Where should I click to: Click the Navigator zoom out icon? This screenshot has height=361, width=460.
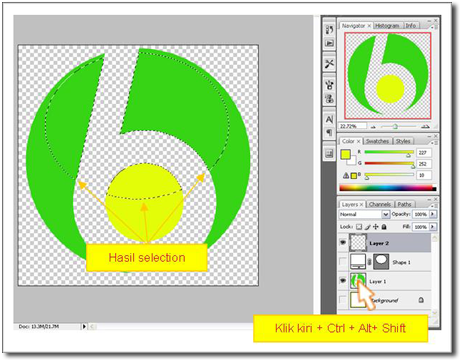point(373,127)
